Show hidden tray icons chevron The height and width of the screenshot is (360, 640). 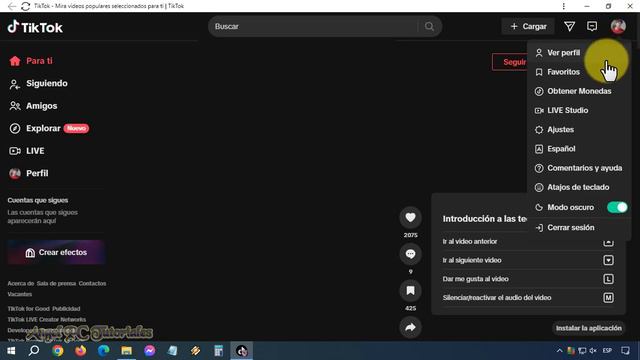click(x=559, y=351)
